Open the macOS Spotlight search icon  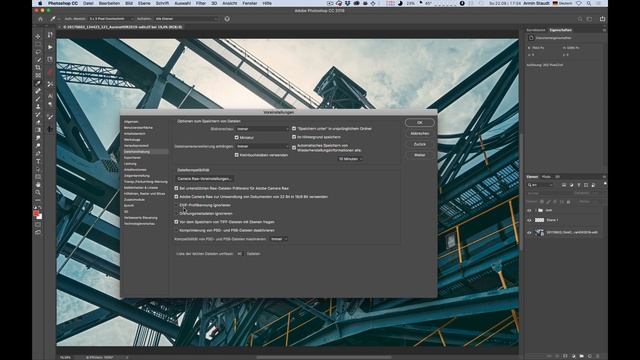[589, 3]
